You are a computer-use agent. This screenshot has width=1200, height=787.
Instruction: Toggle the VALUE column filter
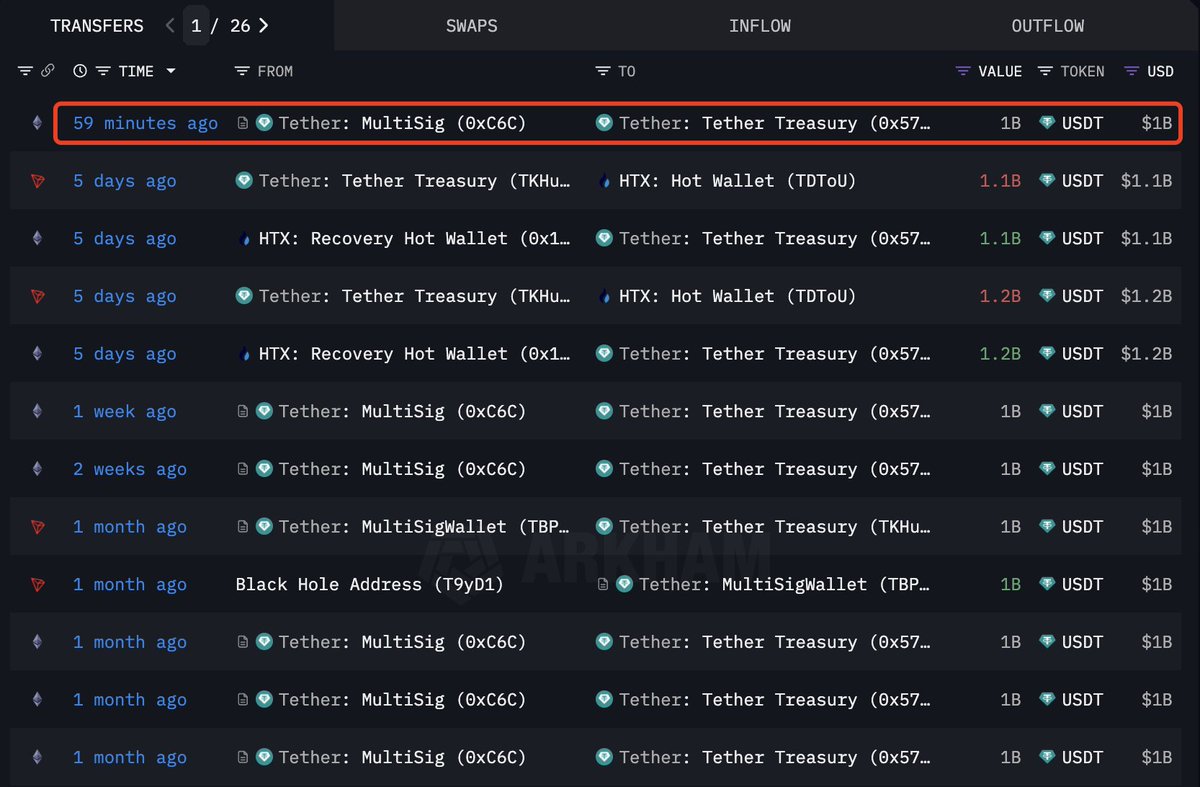pos(963,71)
